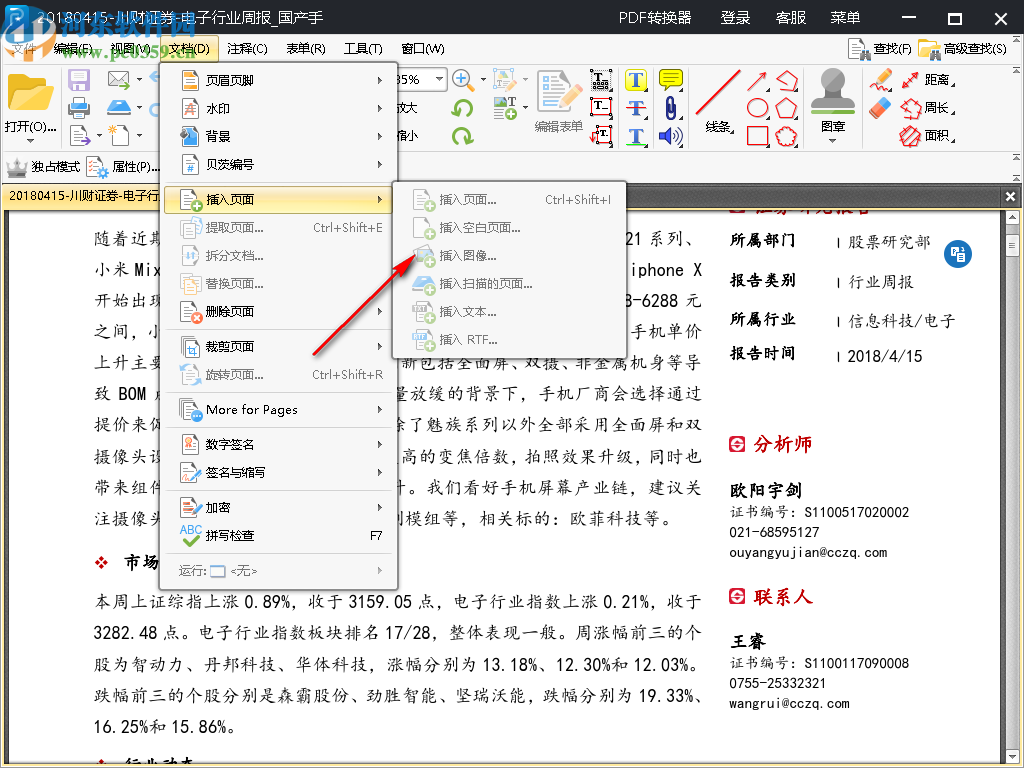The image size is (1024, 768).
Task: Click the paperclip attachment annotation tool
Action: pyautogui.click(x=671, y=107)
